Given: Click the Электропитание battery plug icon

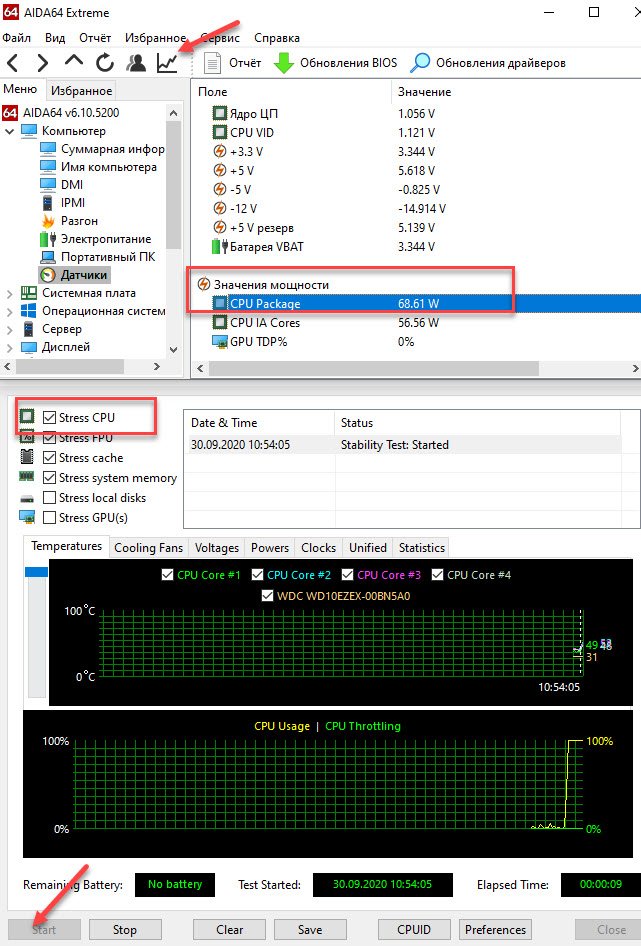Looking at the screenshot, I should pyautogui.click(x=48, y=239).
